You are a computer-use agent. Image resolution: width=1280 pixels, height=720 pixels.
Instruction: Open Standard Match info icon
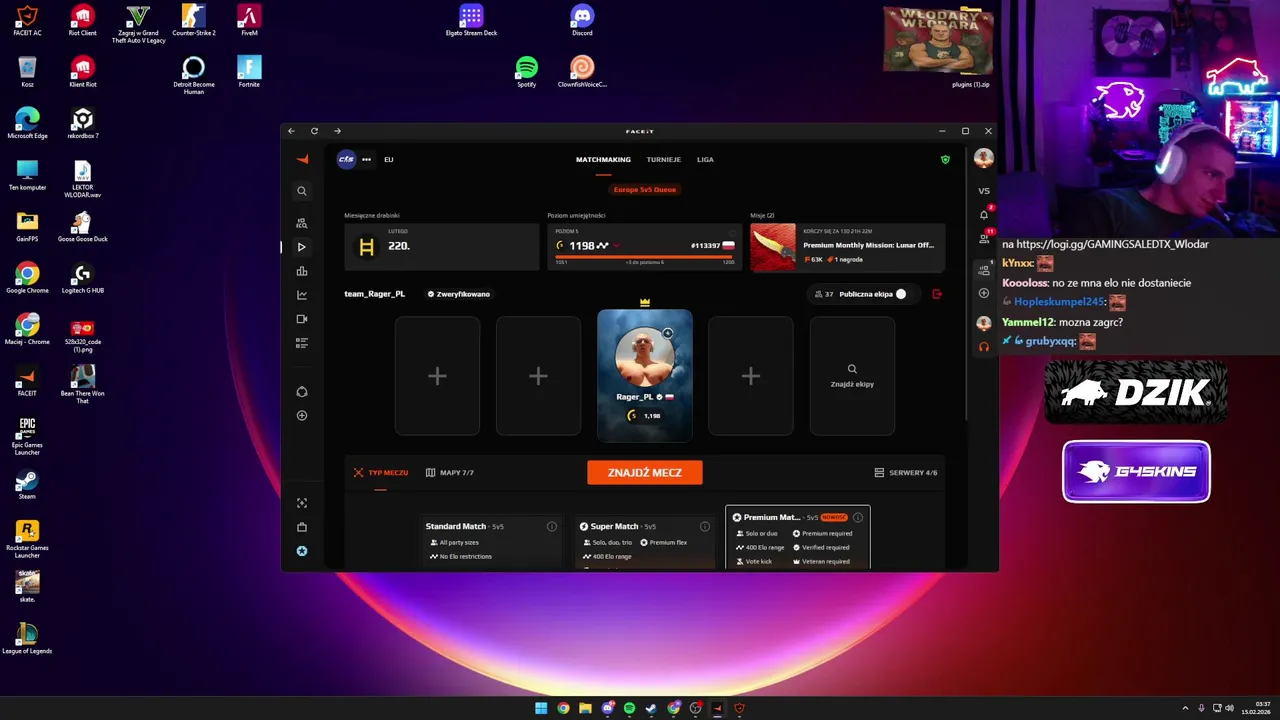pos(552,526)
